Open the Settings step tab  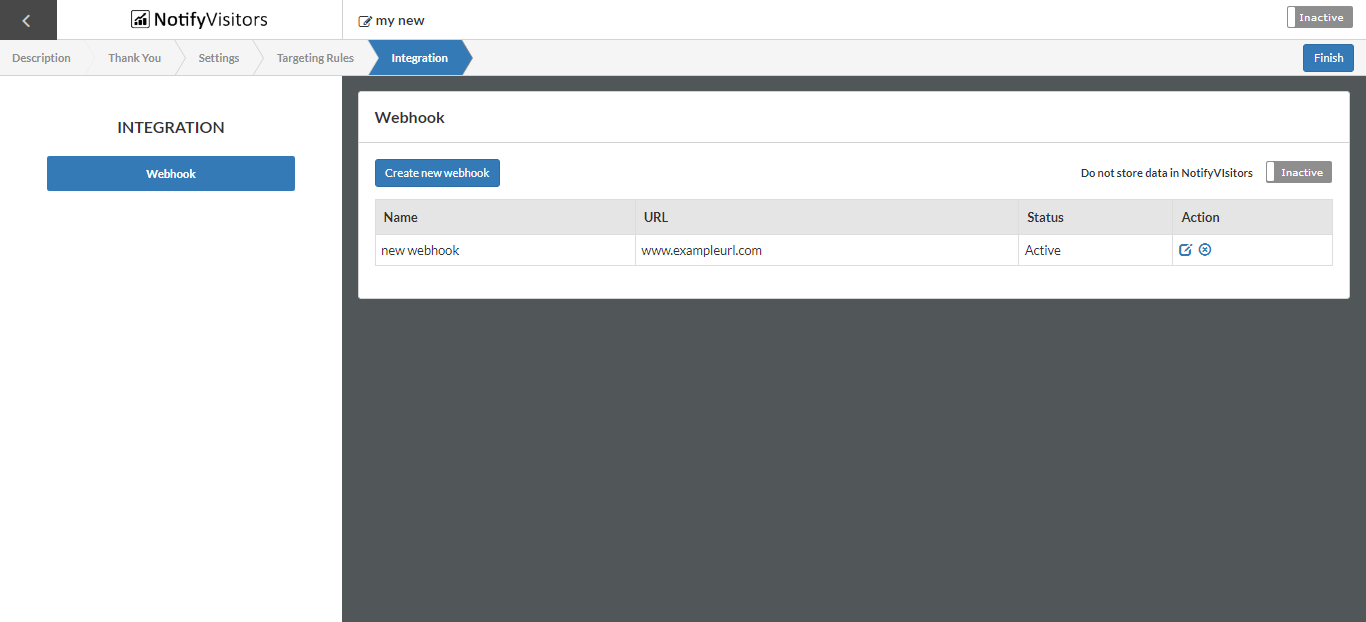(x=218, y=58)
